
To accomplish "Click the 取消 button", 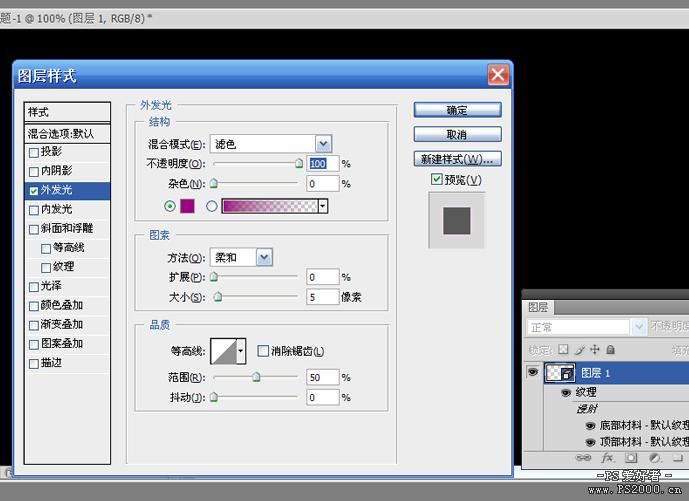I will click(x=457, y=134).
